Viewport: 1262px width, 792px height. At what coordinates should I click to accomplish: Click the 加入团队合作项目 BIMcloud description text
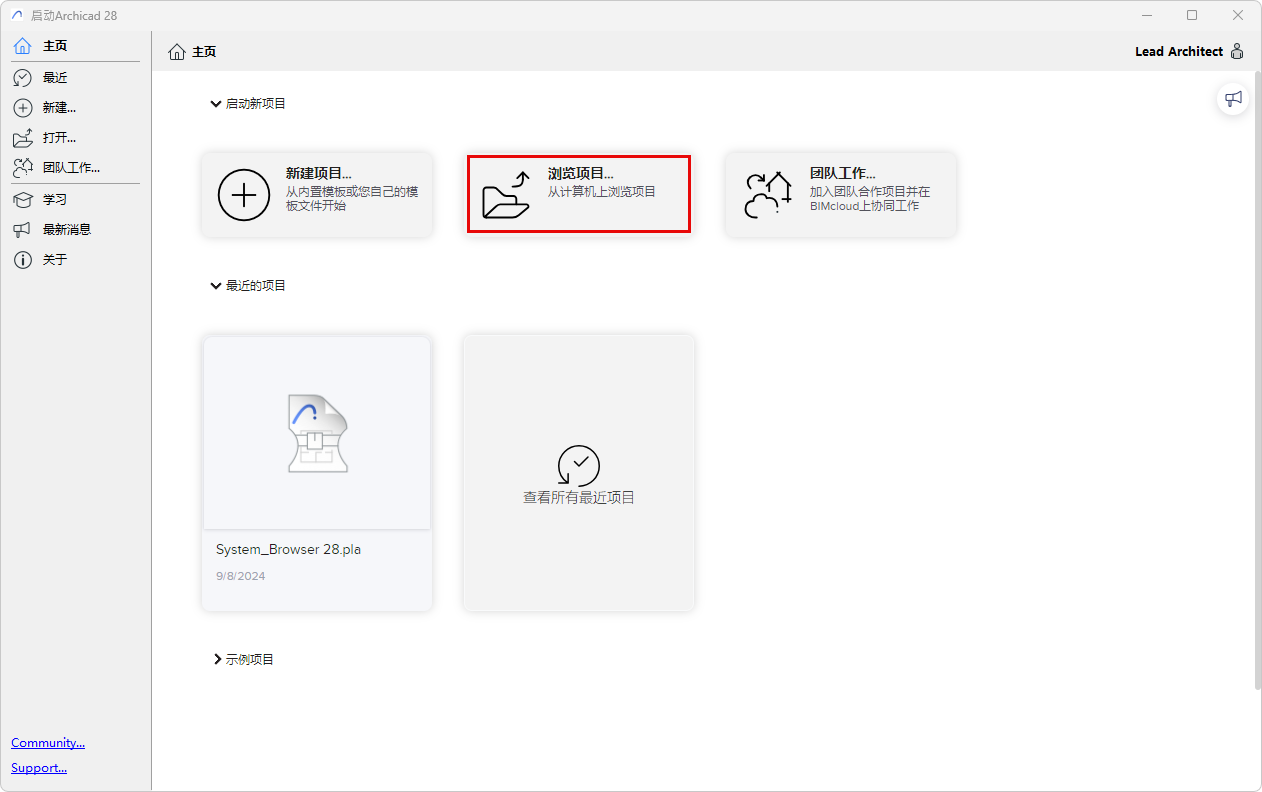(870, 198)
